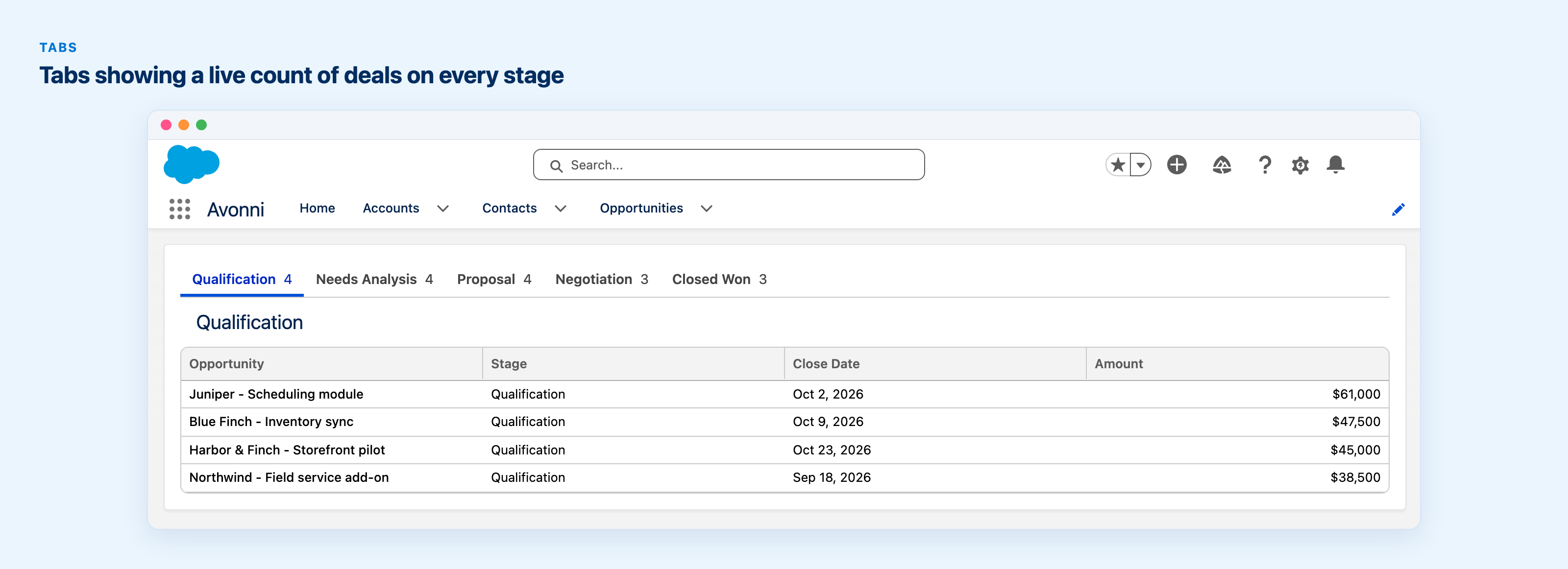Expand the Accounts chevron menu
Image resolution: width=1568 pixels, height=569 pixels.
443,209
